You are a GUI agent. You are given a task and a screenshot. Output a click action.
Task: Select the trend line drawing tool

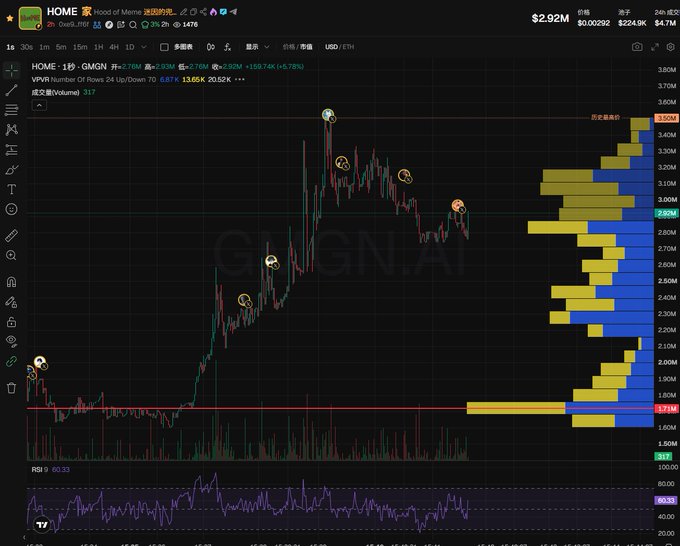point(12,90)
